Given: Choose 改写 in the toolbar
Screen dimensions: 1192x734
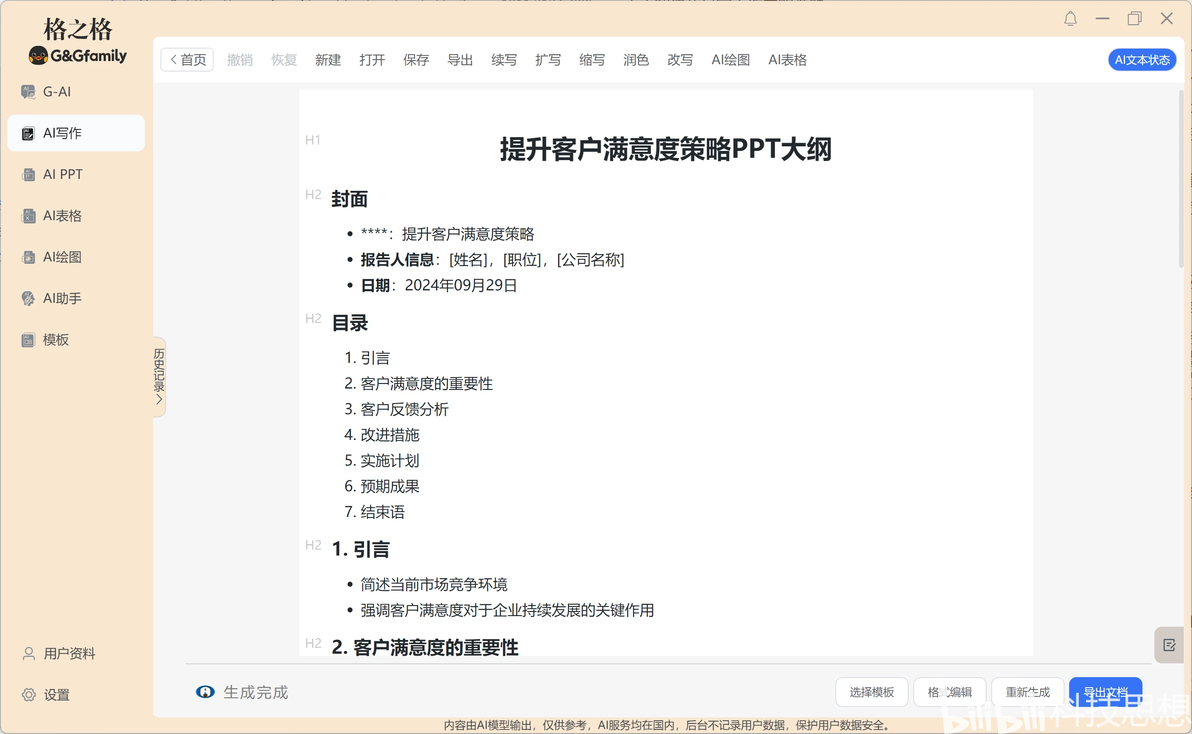Looking at the screenshot, I should 680,60.
